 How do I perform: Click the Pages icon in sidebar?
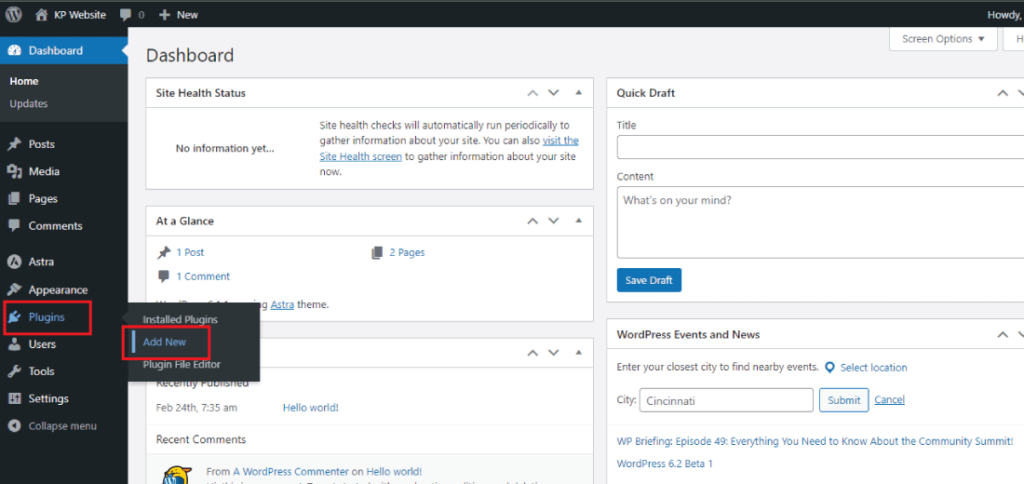(x=14, y=199)
